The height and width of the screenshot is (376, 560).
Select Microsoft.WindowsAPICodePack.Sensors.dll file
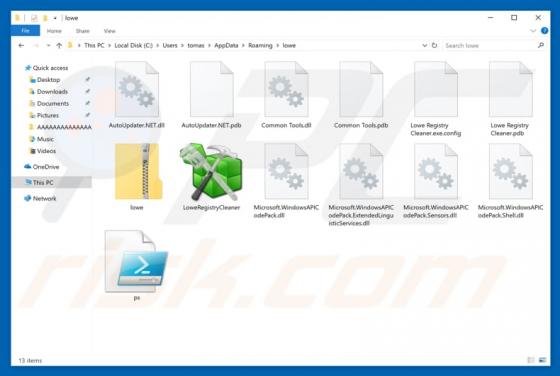[x=436, y=181]
